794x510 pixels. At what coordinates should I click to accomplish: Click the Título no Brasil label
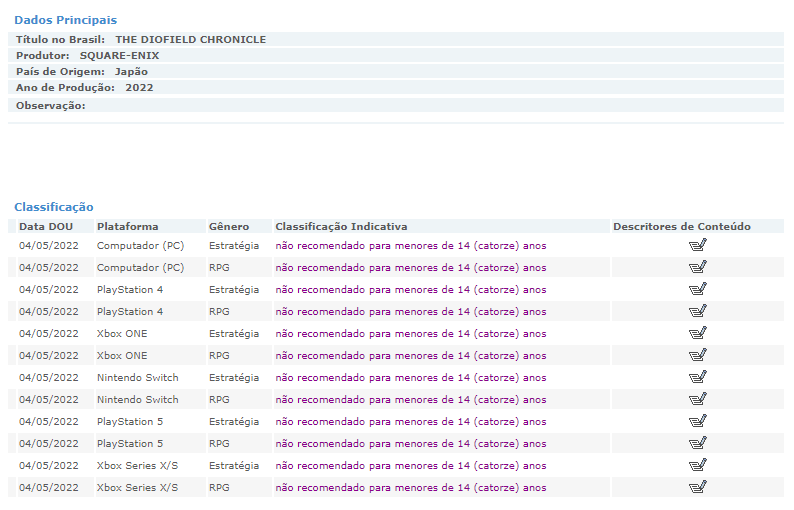click(x=60, y=40)
